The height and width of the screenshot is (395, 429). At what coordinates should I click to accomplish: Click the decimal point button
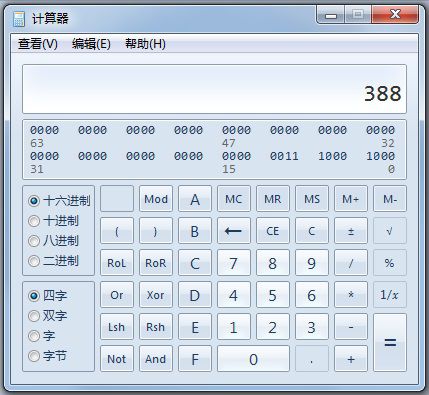pyautogui.click(x=312, y=359)
